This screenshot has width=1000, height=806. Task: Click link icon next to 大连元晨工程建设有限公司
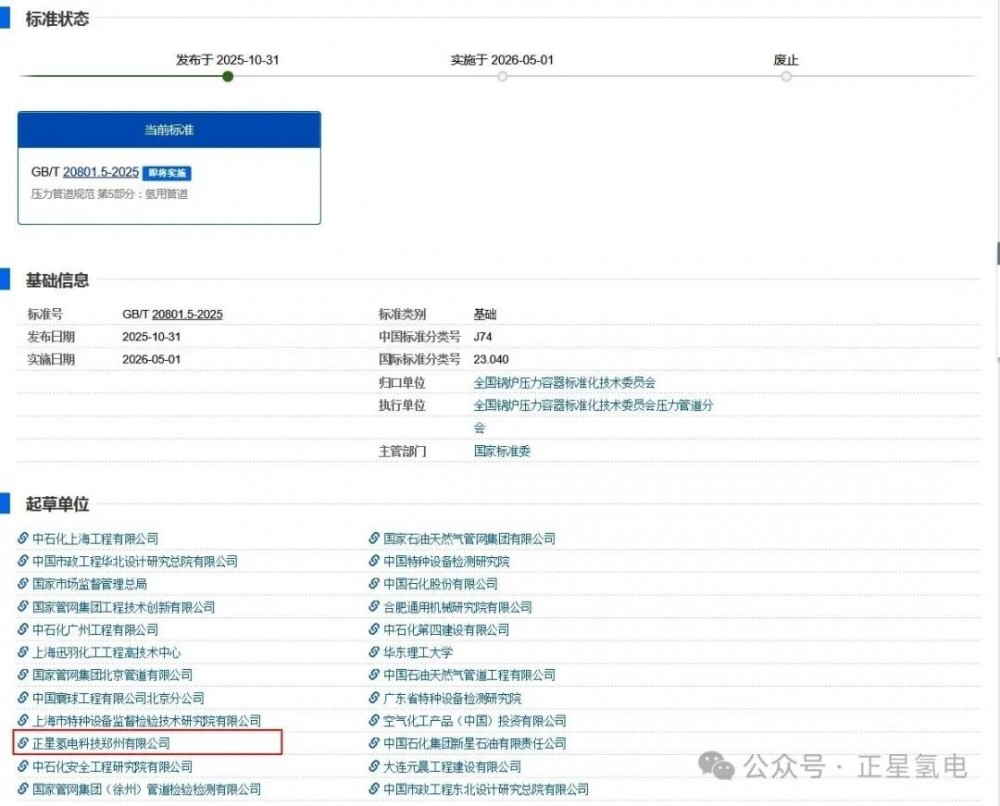point(374,767)
